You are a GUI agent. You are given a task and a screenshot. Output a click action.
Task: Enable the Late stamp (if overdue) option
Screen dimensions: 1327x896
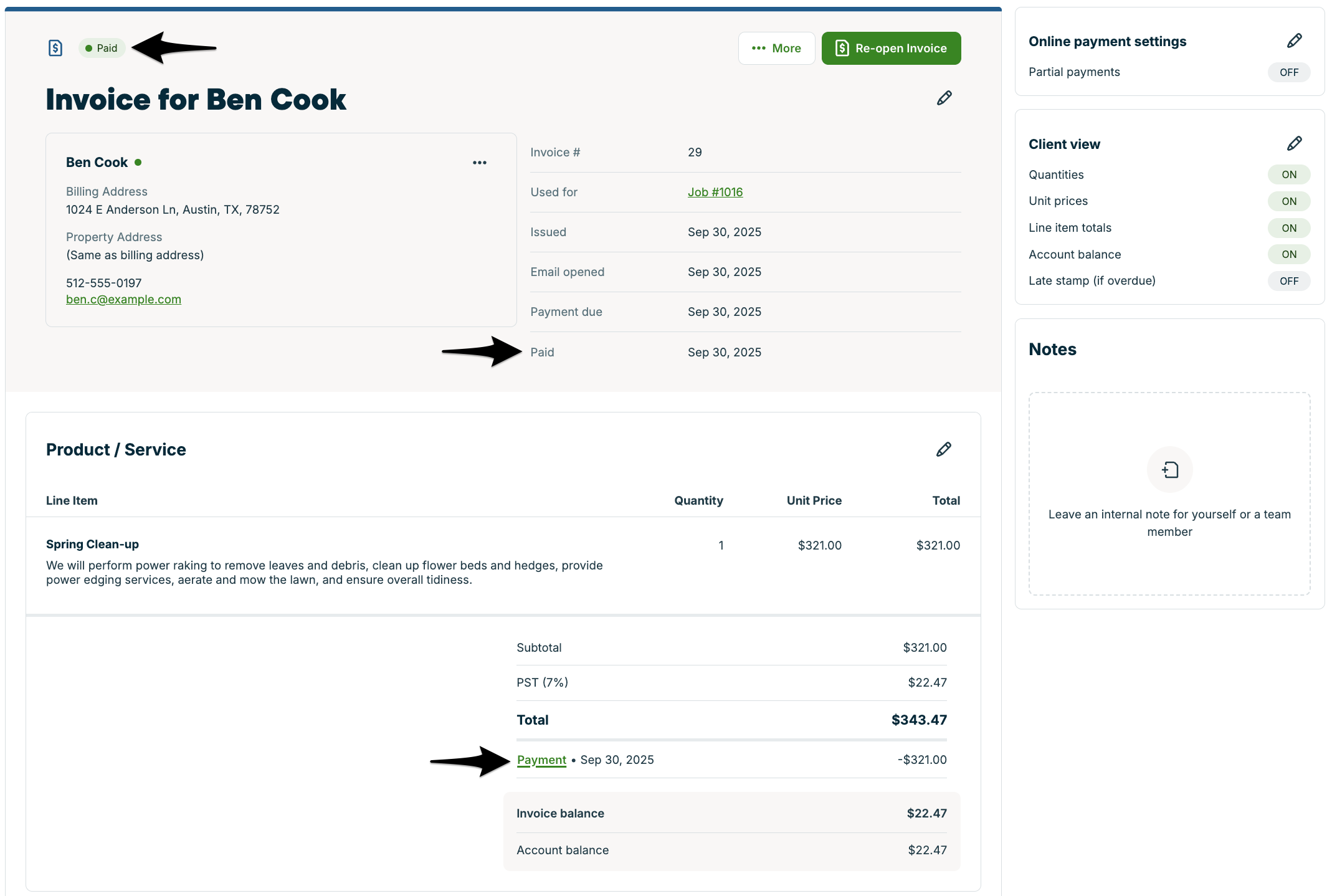[x=1288, y=281]
